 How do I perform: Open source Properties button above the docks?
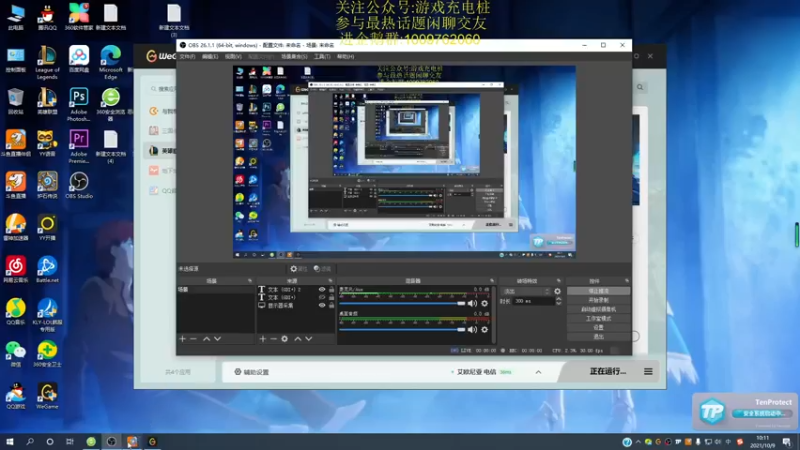[298, 269]
